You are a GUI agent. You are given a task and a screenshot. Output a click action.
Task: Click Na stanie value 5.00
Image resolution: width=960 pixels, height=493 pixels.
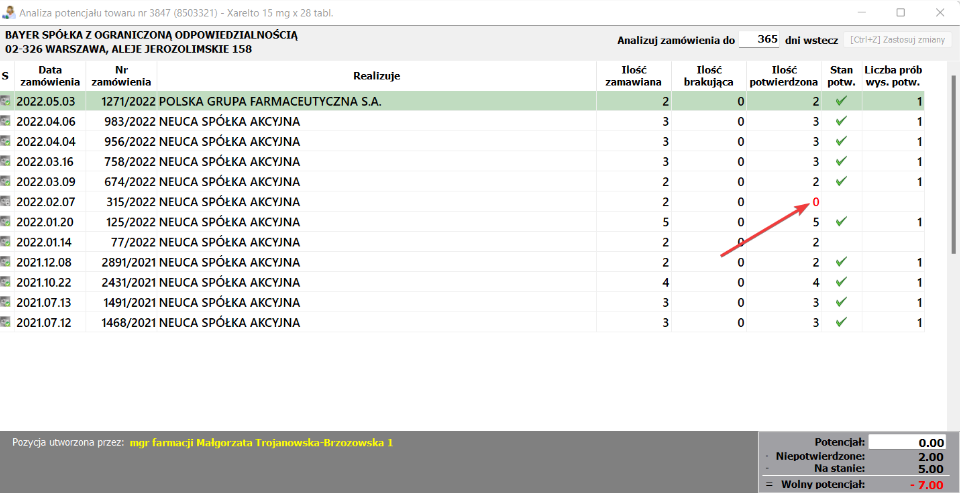coord(929,470)
